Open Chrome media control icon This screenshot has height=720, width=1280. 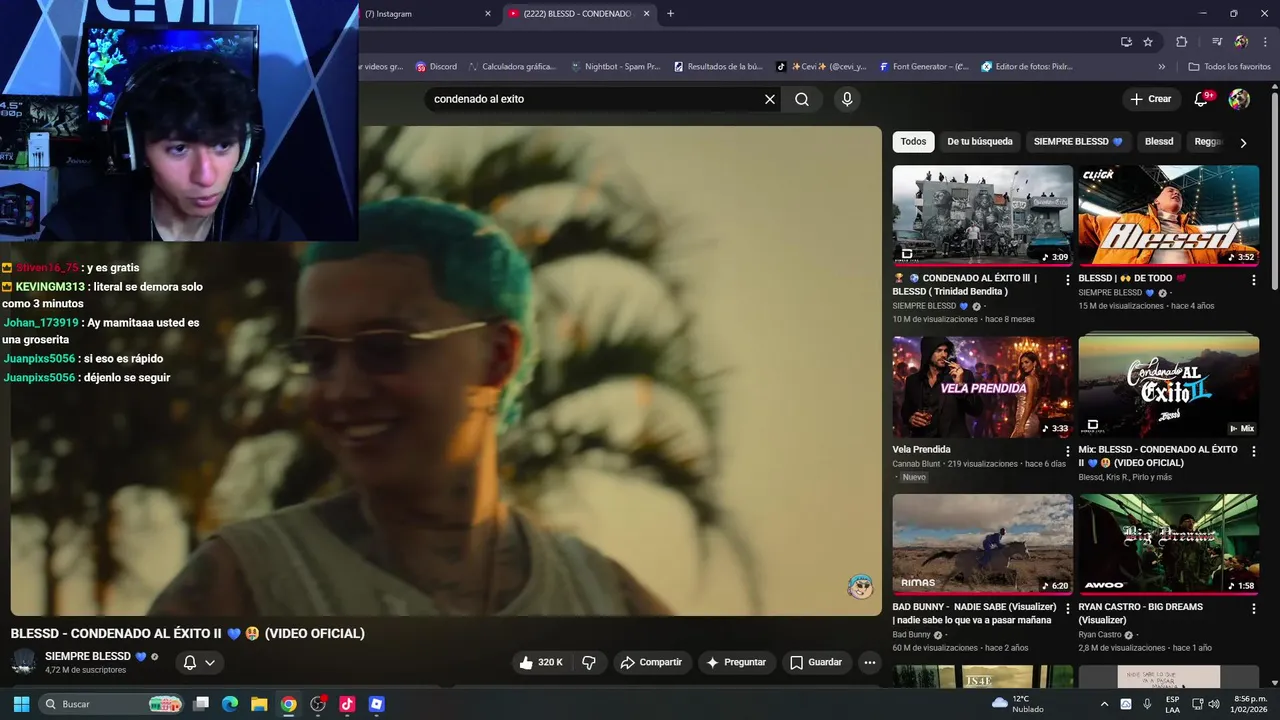[x=1217, y=42]
